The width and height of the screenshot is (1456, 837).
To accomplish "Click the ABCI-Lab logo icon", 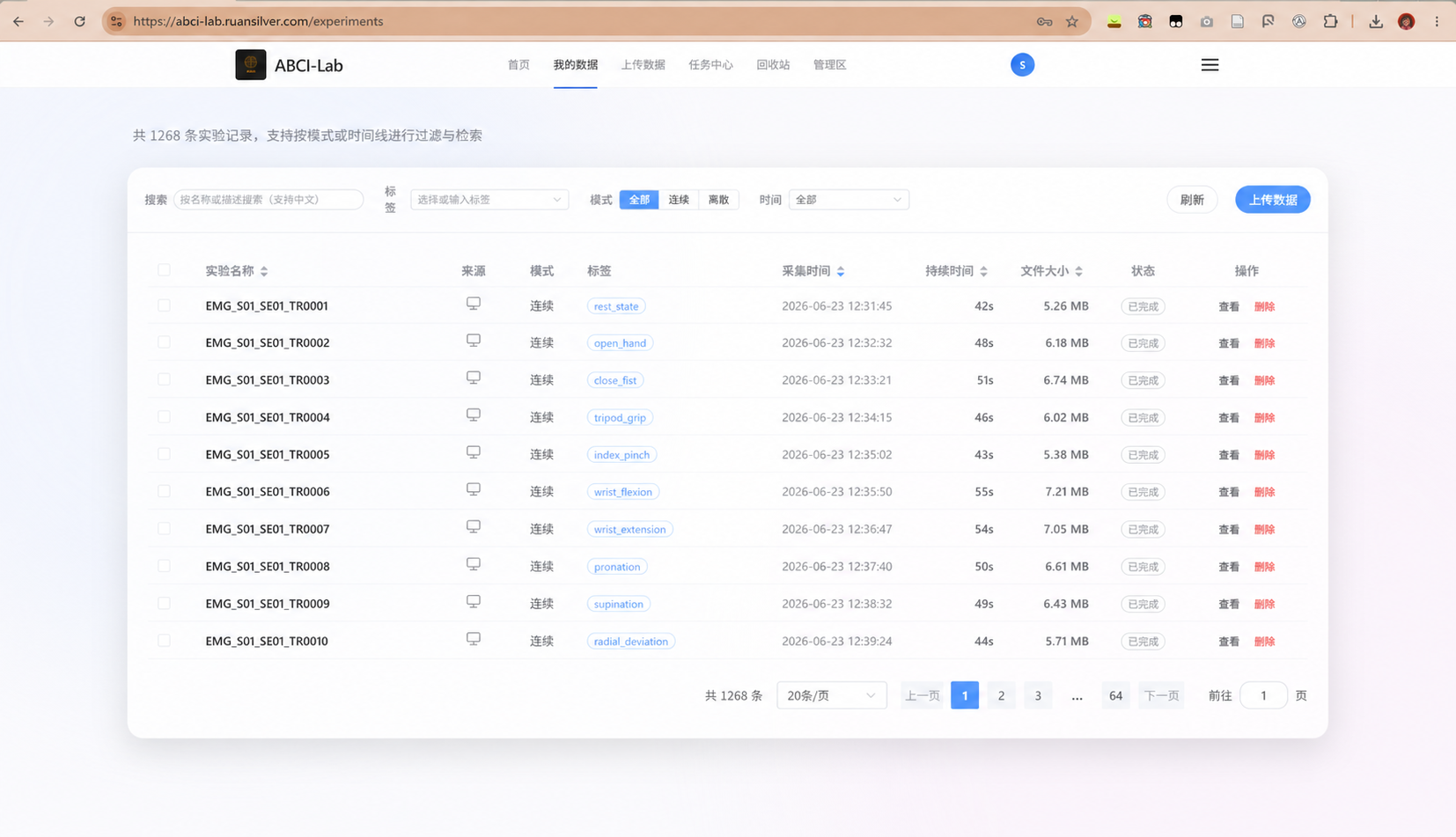I will click(251, 65).
